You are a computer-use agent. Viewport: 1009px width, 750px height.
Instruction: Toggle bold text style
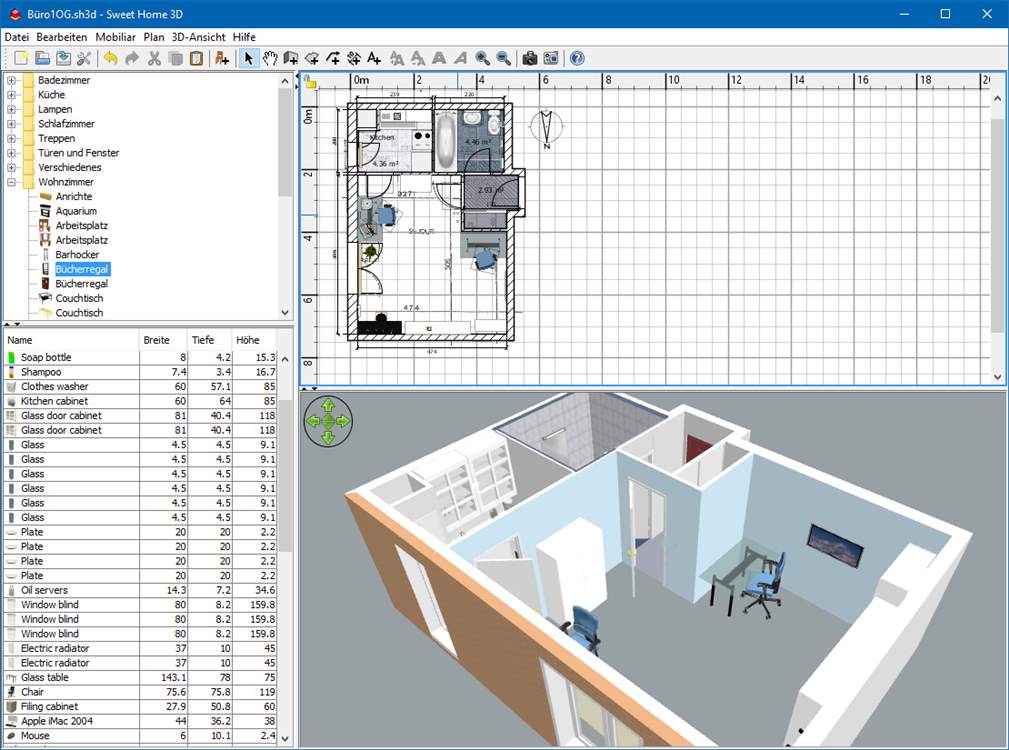click(439, 59)
